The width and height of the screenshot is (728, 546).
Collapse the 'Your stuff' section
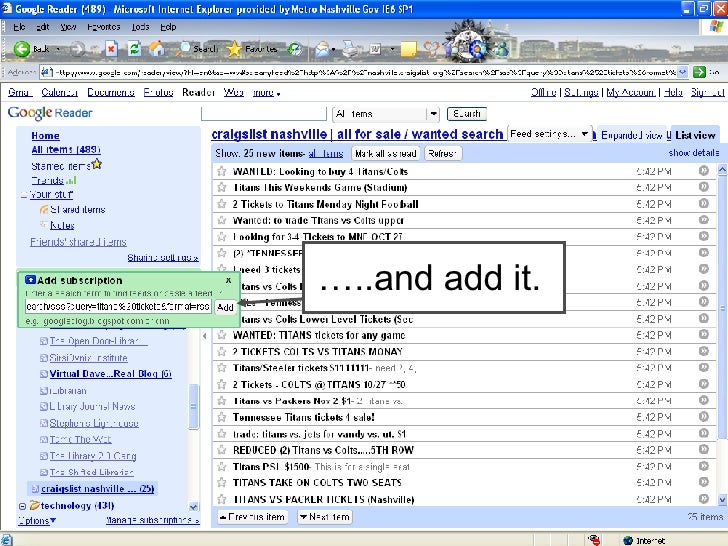pos(24,195)
